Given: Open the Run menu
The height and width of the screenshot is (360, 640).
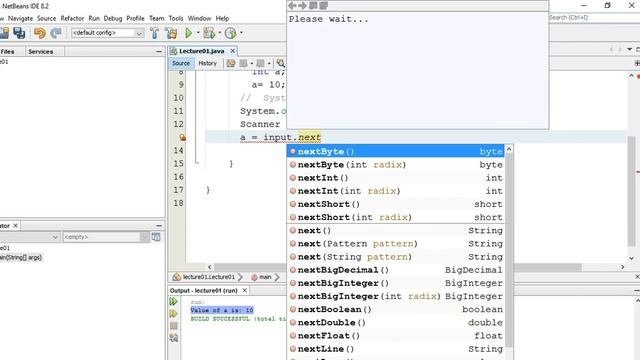Looking at the screenshot, I should 94,18.
